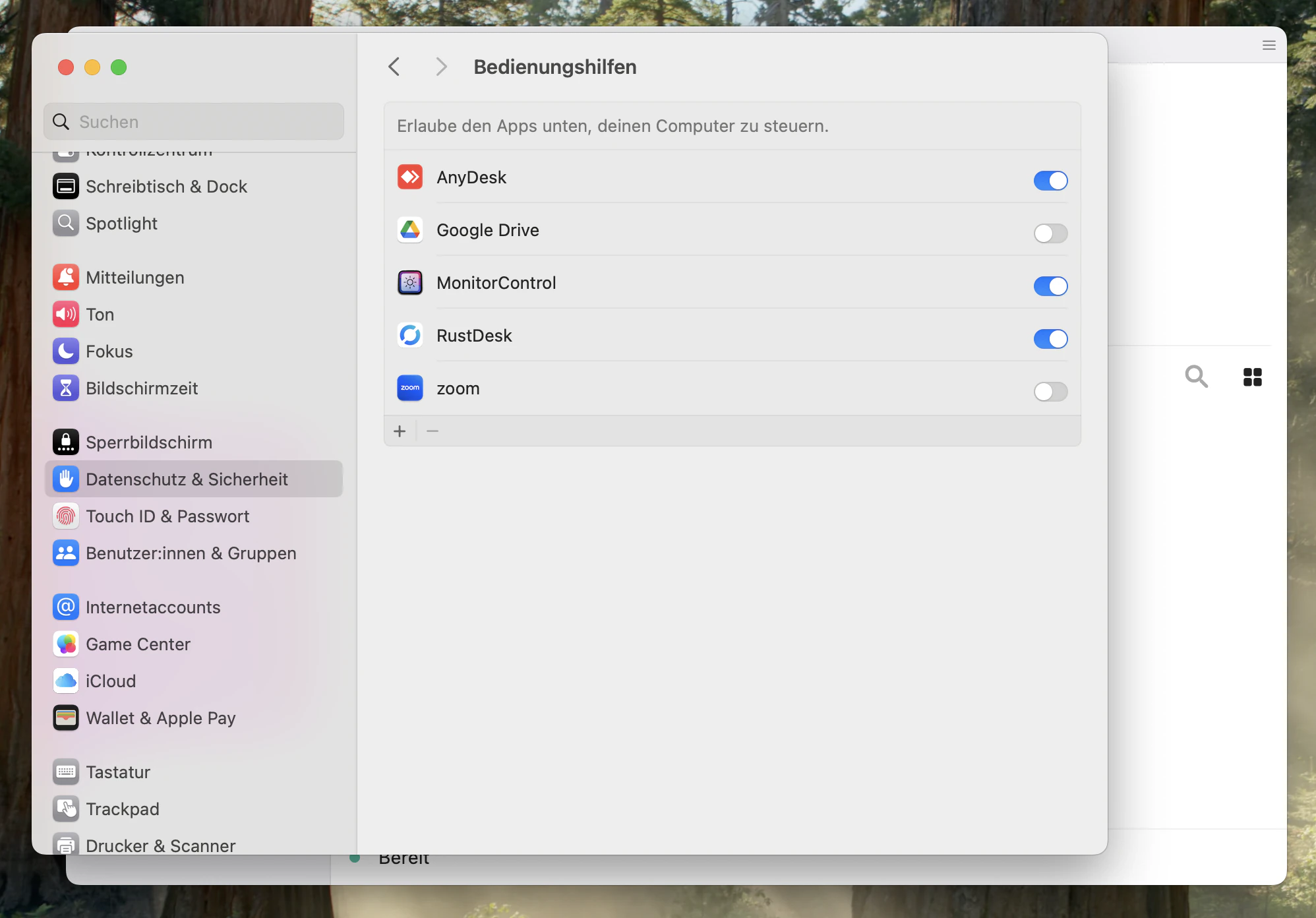
Task: Remove app with the minus button
Action: tap(433, 431)
